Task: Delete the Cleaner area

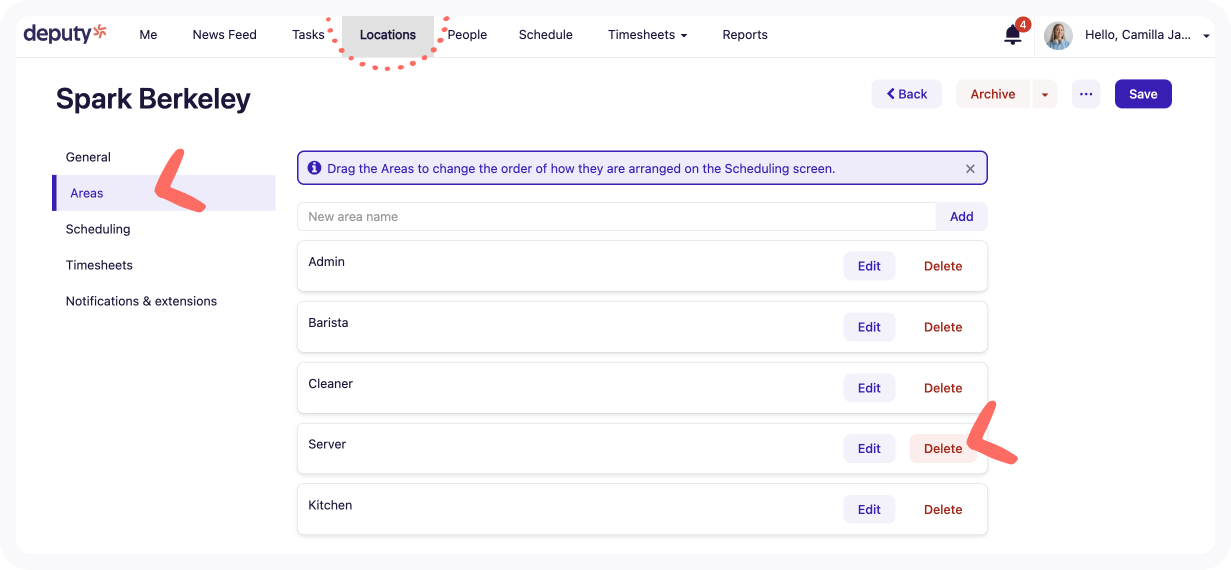Action: click(943, 388)
